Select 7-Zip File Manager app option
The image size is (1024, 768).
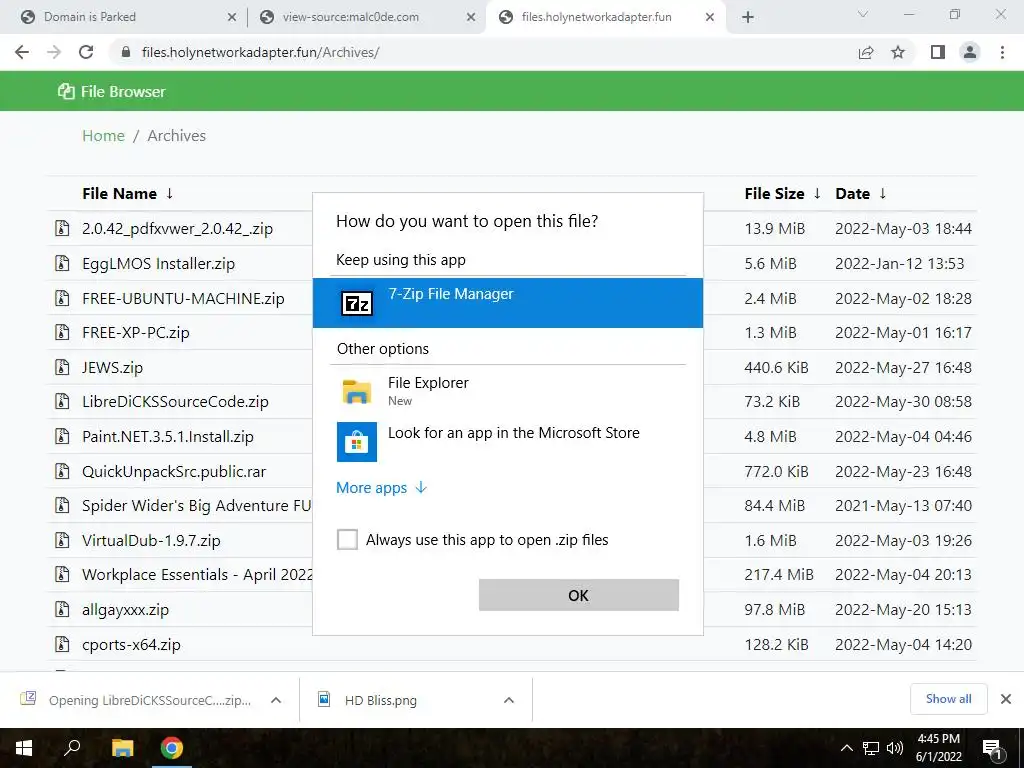(x=507, y=303)
